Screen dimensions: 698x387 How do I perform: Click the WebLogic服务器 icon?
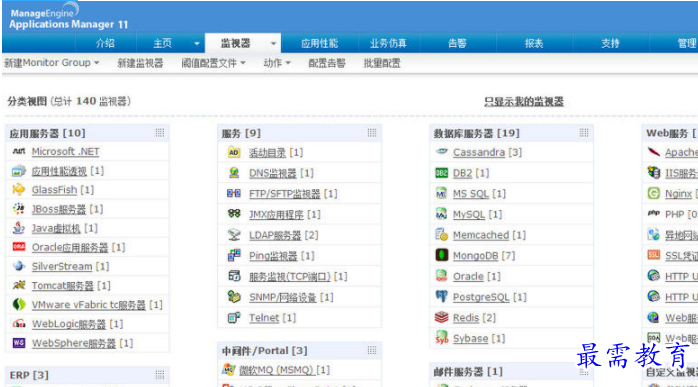click(19, 323)
